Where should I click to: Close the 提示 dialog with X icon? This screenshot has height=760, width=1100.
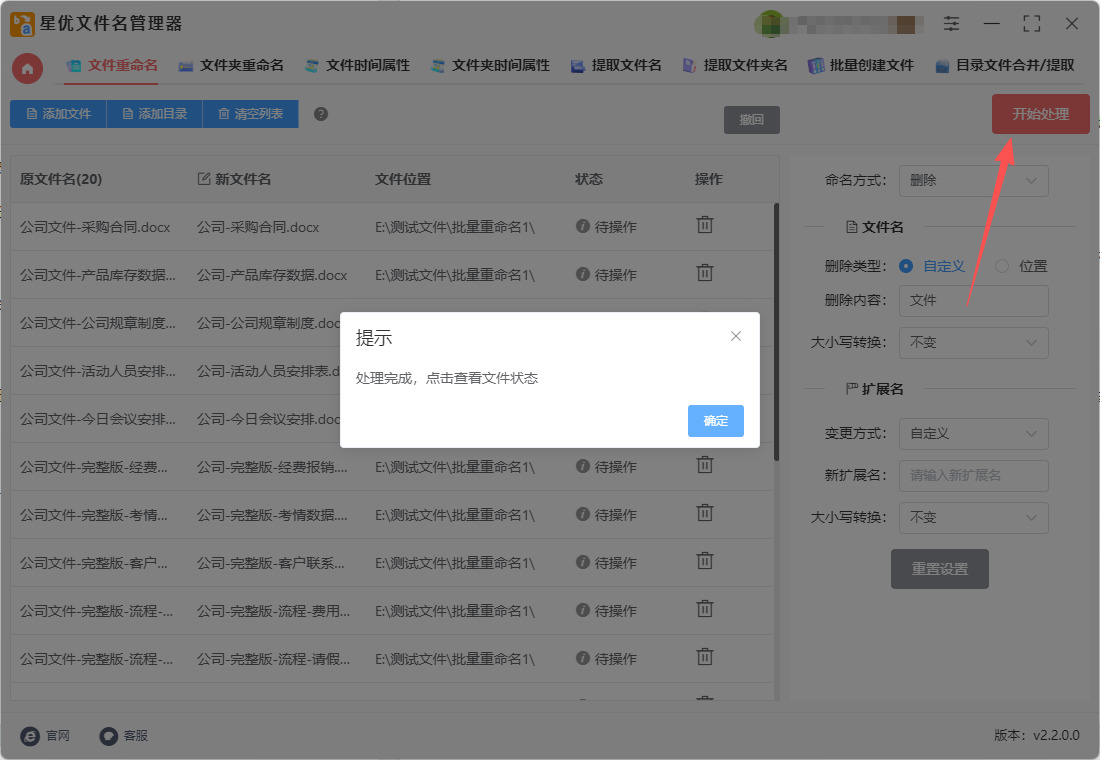click(736, 336)
